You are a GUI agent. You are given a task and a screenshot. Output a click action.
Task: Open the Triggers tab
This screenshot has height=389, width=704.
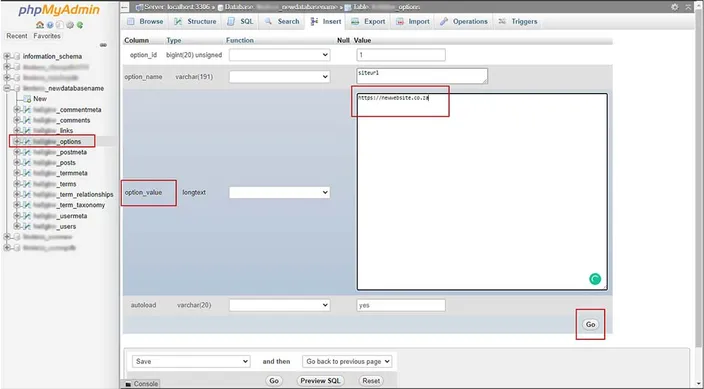tap(518, 22)
